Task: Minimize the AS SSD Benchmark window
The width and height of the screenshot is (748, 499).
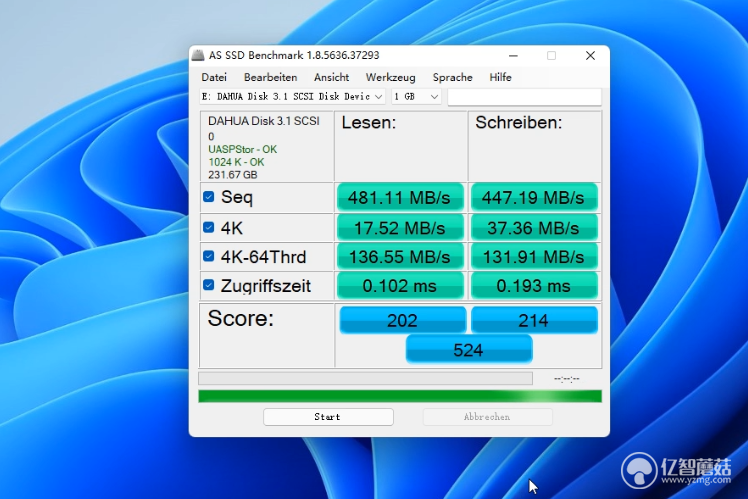Action: tap(513, 56)
